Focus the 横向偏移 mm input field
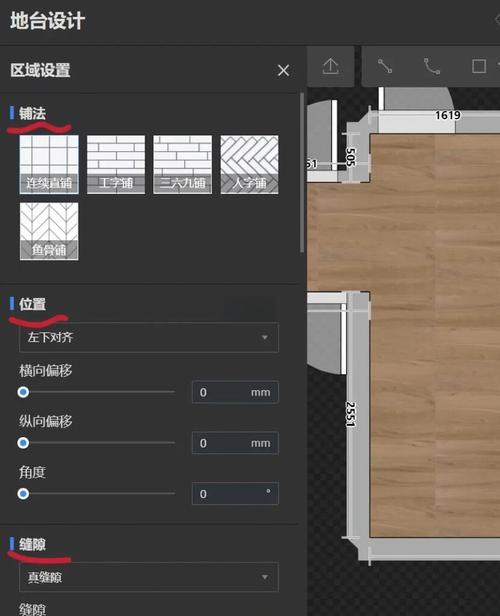 coord(235,392)
